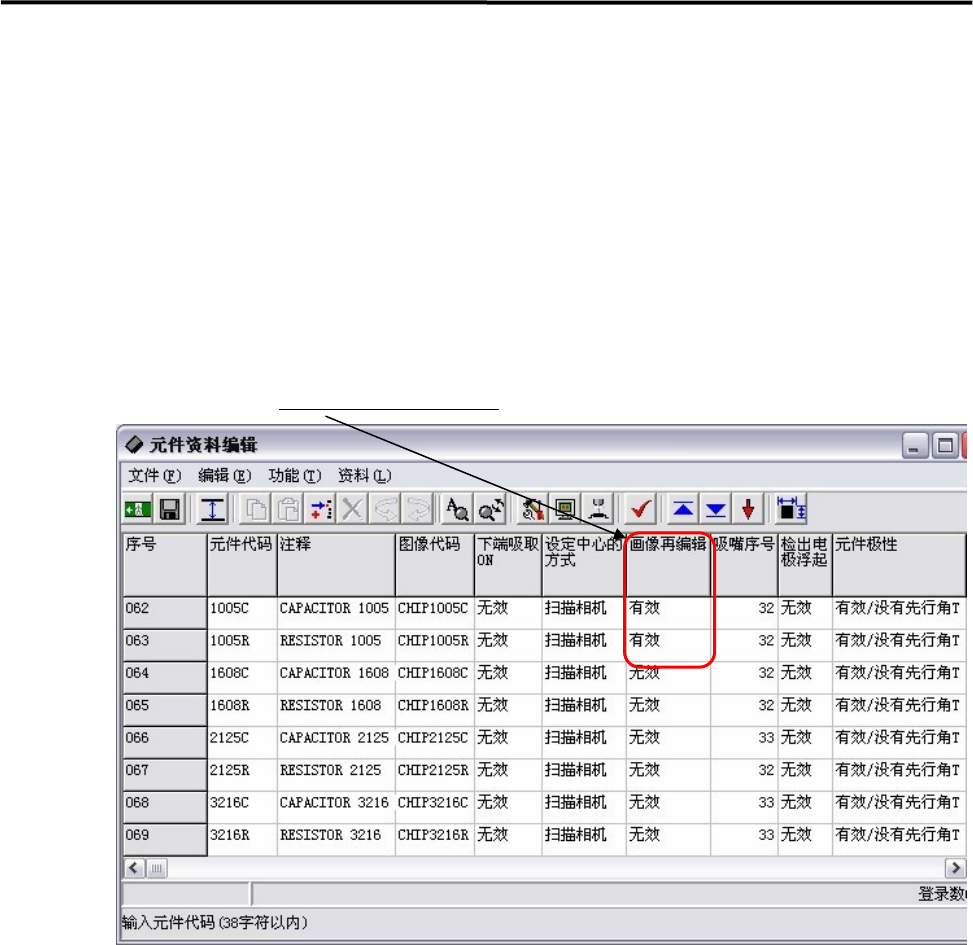Open the 文件(F) menu
Screen dimensions: 973x945
tap(154, 476)
